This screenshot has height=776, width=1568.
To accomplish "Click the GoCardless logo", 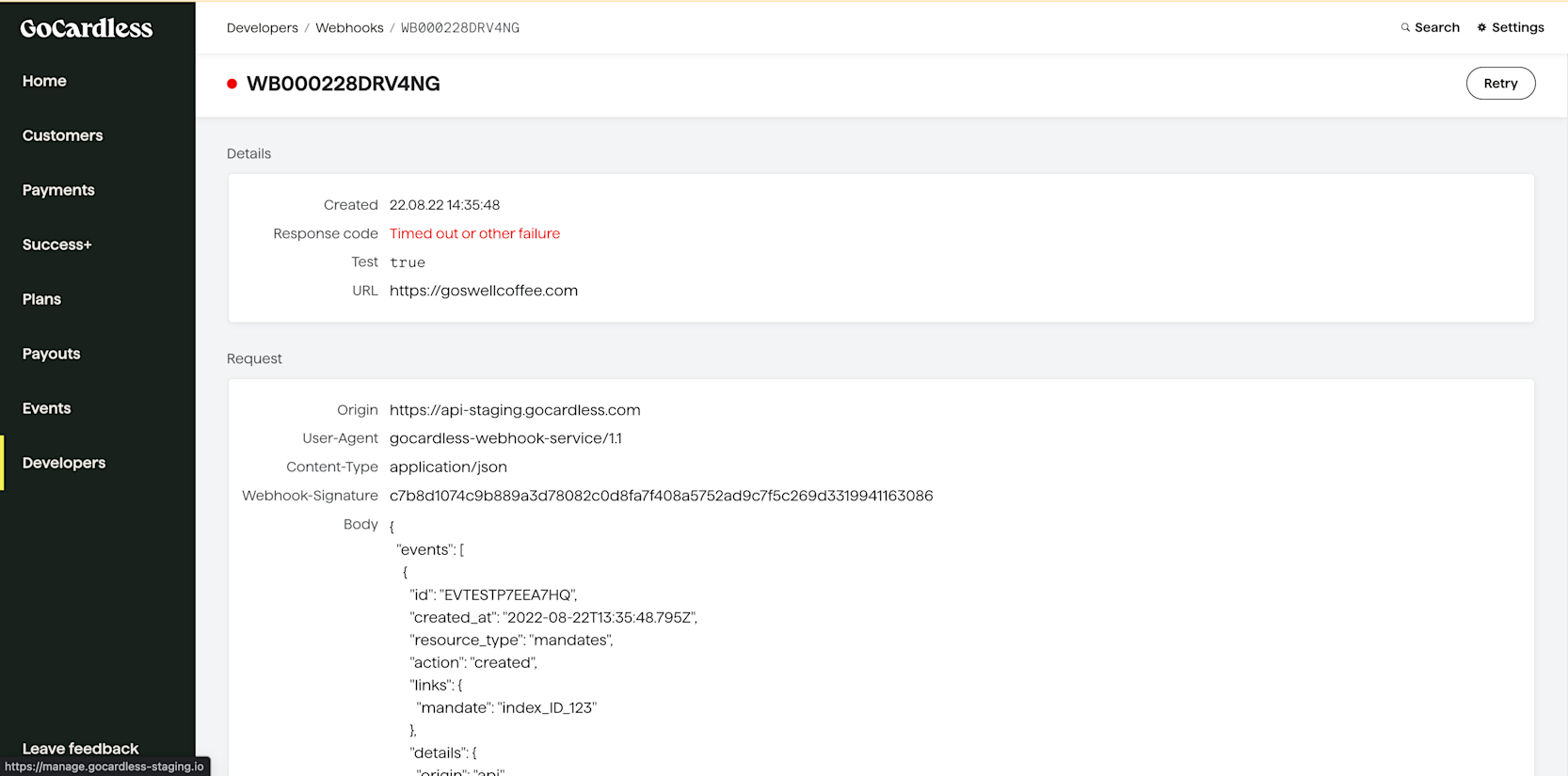I will [87, 28].
